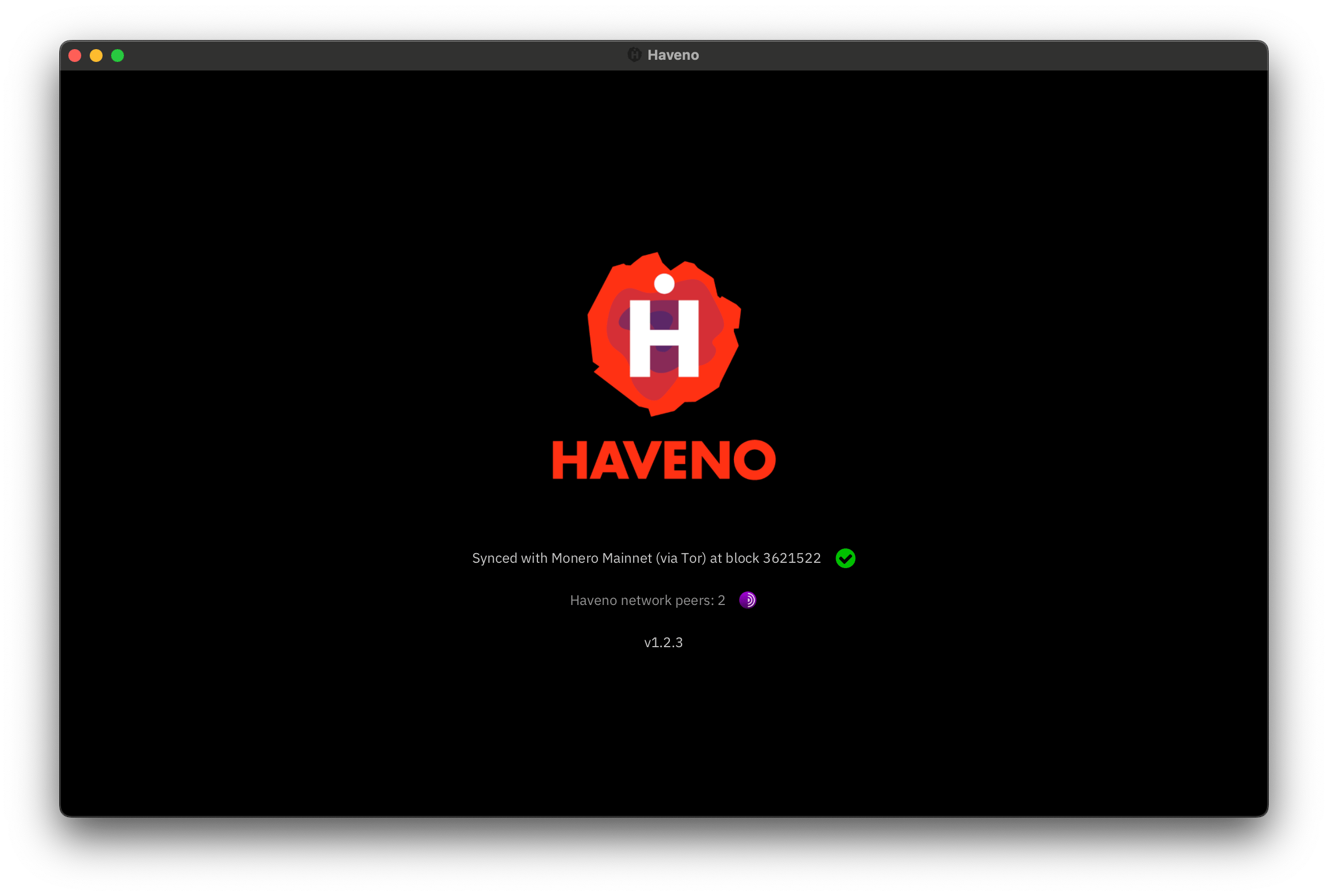Click the v1.2.3 version label
Viewport: 1328px width, 896px height.
[663, 642]
